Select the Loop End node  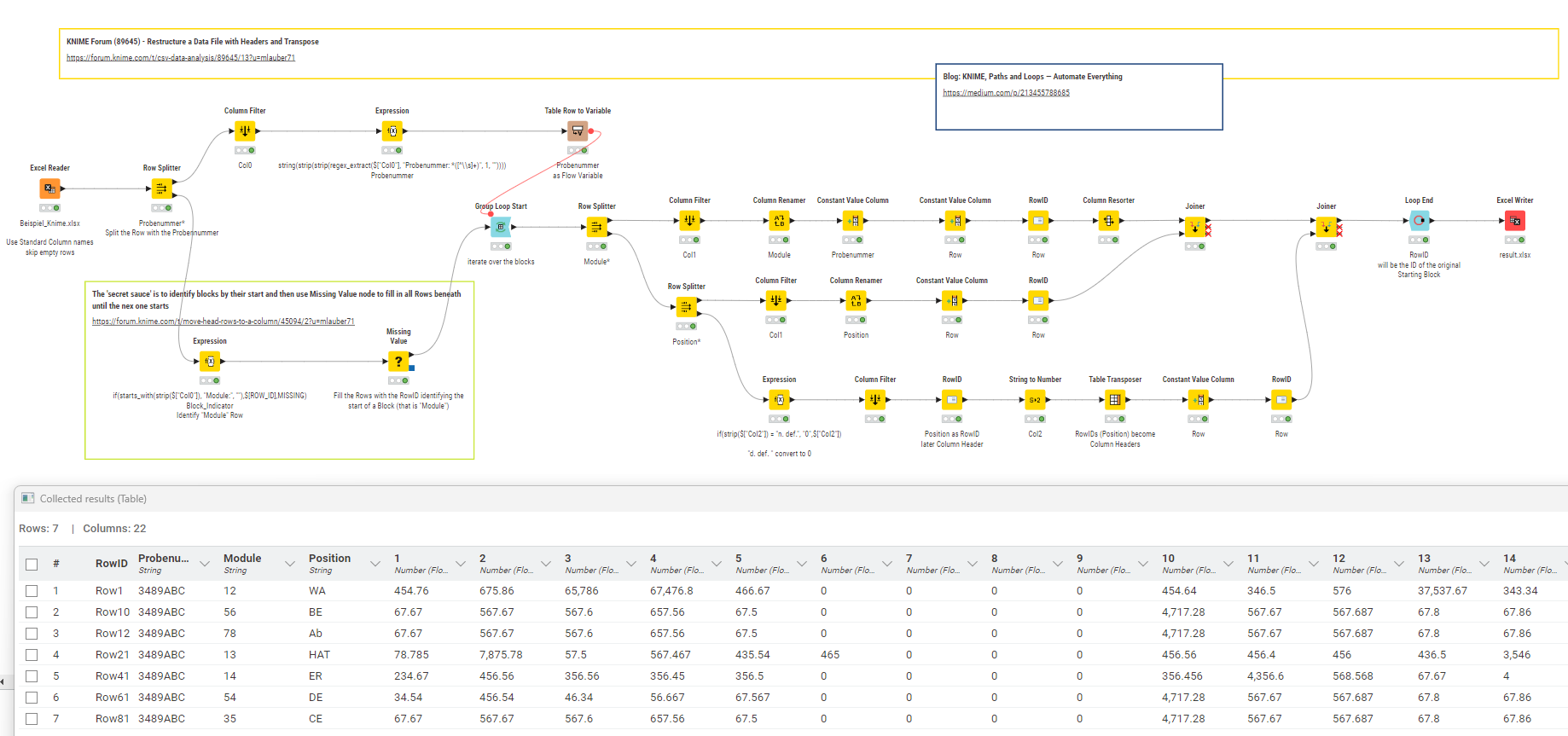[x=1419, y=221]
